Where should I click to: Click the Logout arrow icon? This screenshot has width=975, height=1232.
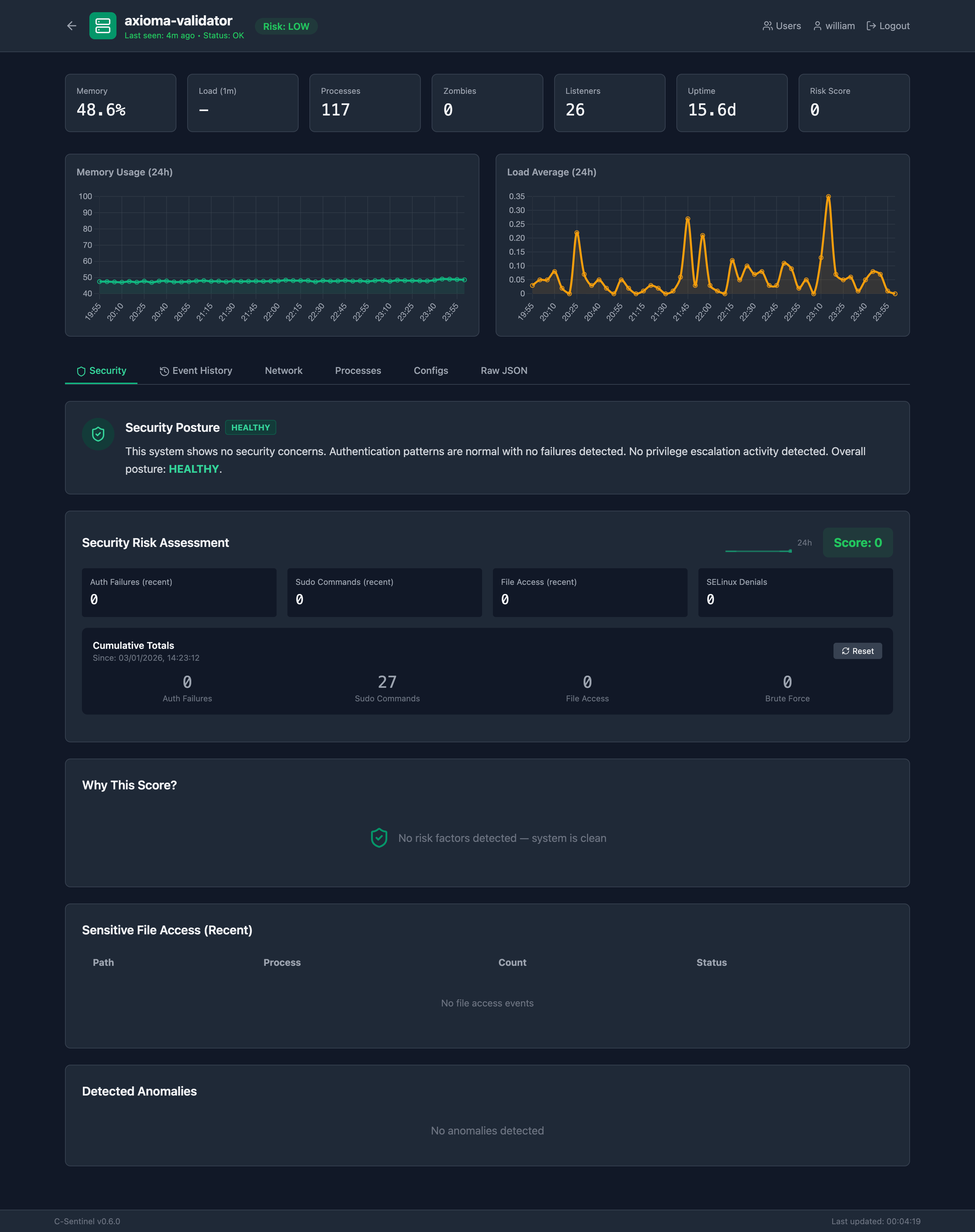point(870,26)
